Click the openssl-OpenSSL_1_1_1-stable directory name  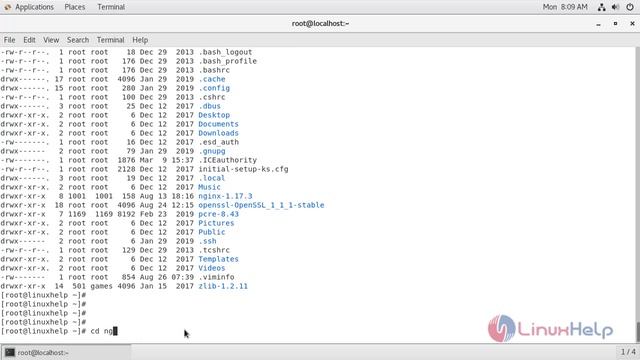point(261,205)
